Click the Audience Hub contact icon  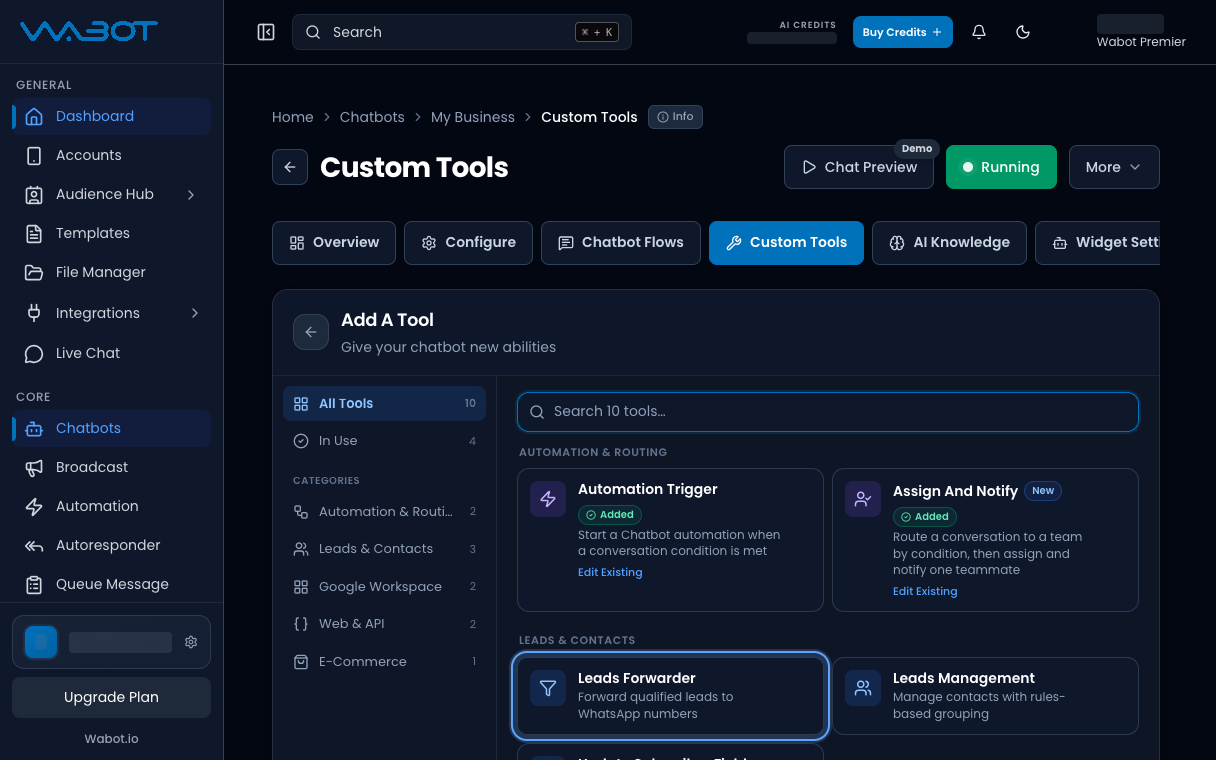click(34, 194)
